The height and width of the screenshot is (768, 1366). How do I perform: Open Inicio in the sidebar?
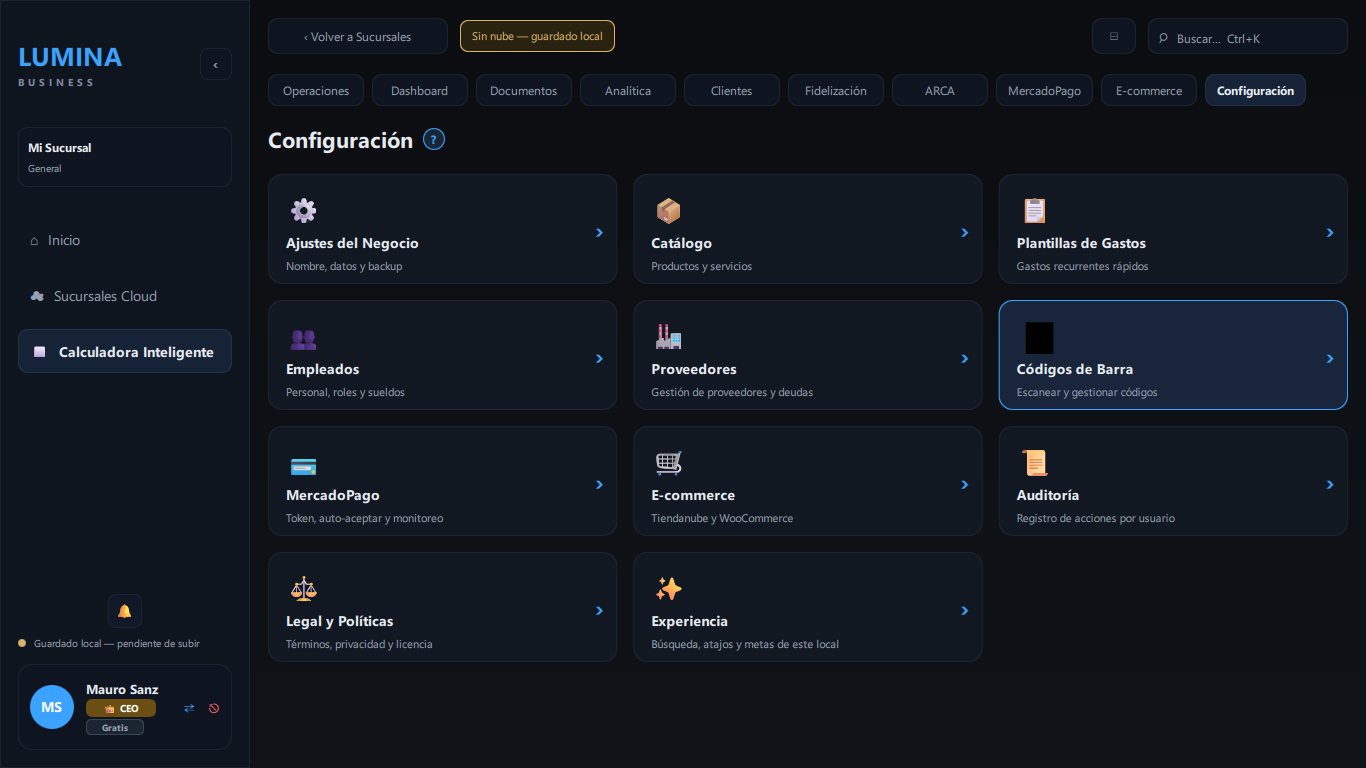(125, 241)
